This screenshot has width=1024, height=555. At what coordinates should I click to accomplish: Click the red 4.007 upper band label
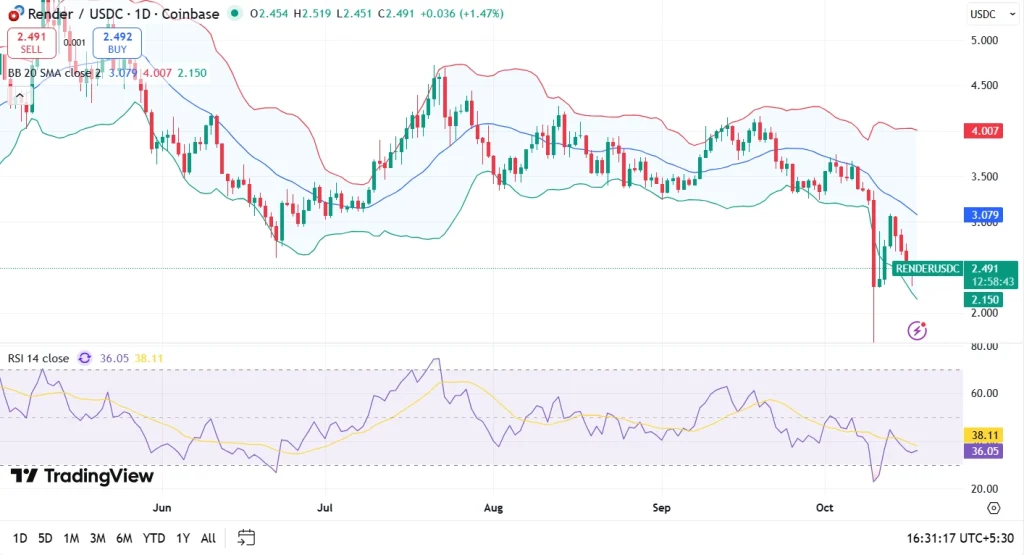pyautogui.click(x=984, y=131)
